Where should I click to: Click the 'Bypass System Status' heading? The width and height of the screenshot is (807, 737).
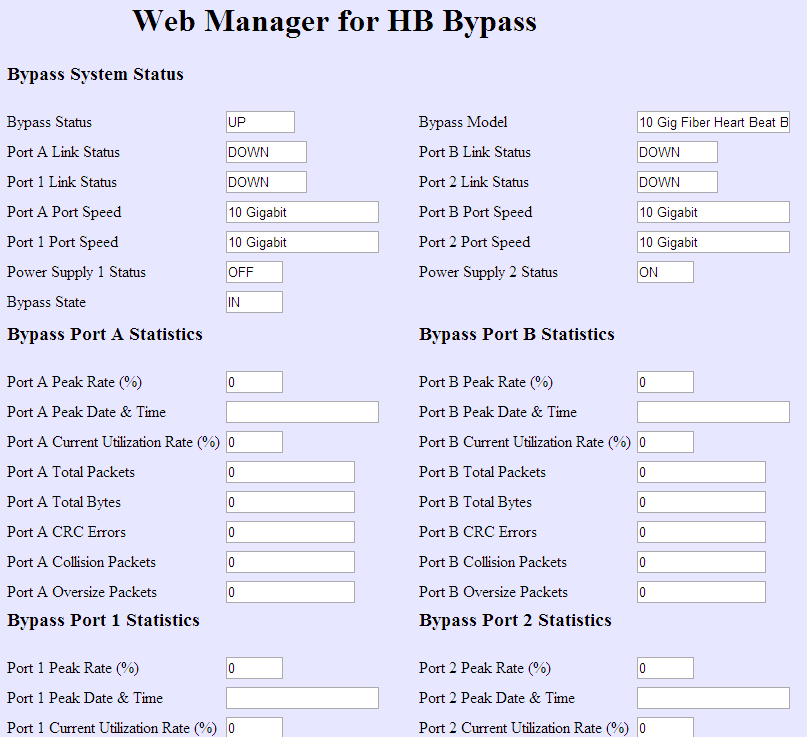[95, 74]
